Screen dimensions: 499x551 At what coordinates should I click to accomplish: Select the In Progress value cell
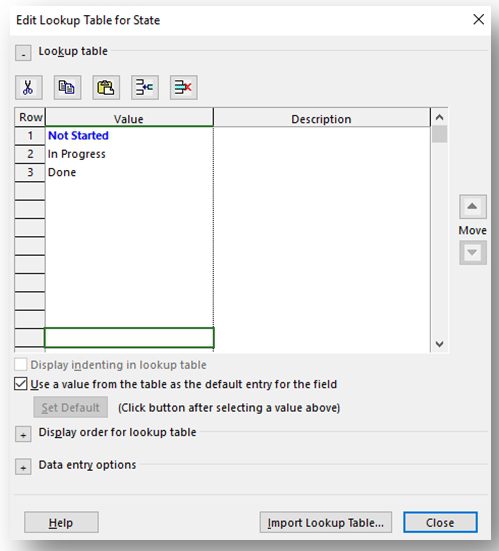129,154
